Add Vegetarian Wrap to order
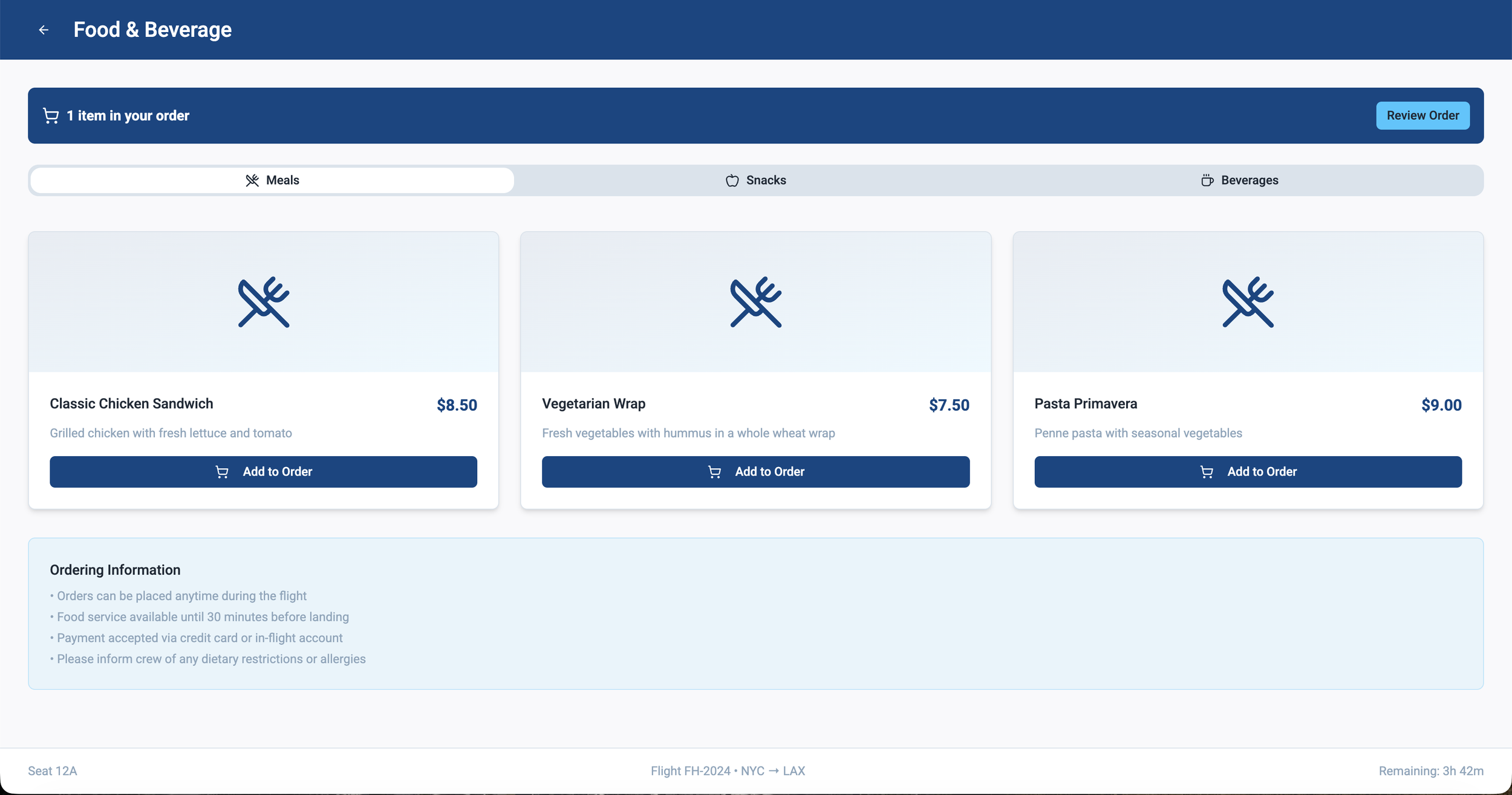 (755, 471)
